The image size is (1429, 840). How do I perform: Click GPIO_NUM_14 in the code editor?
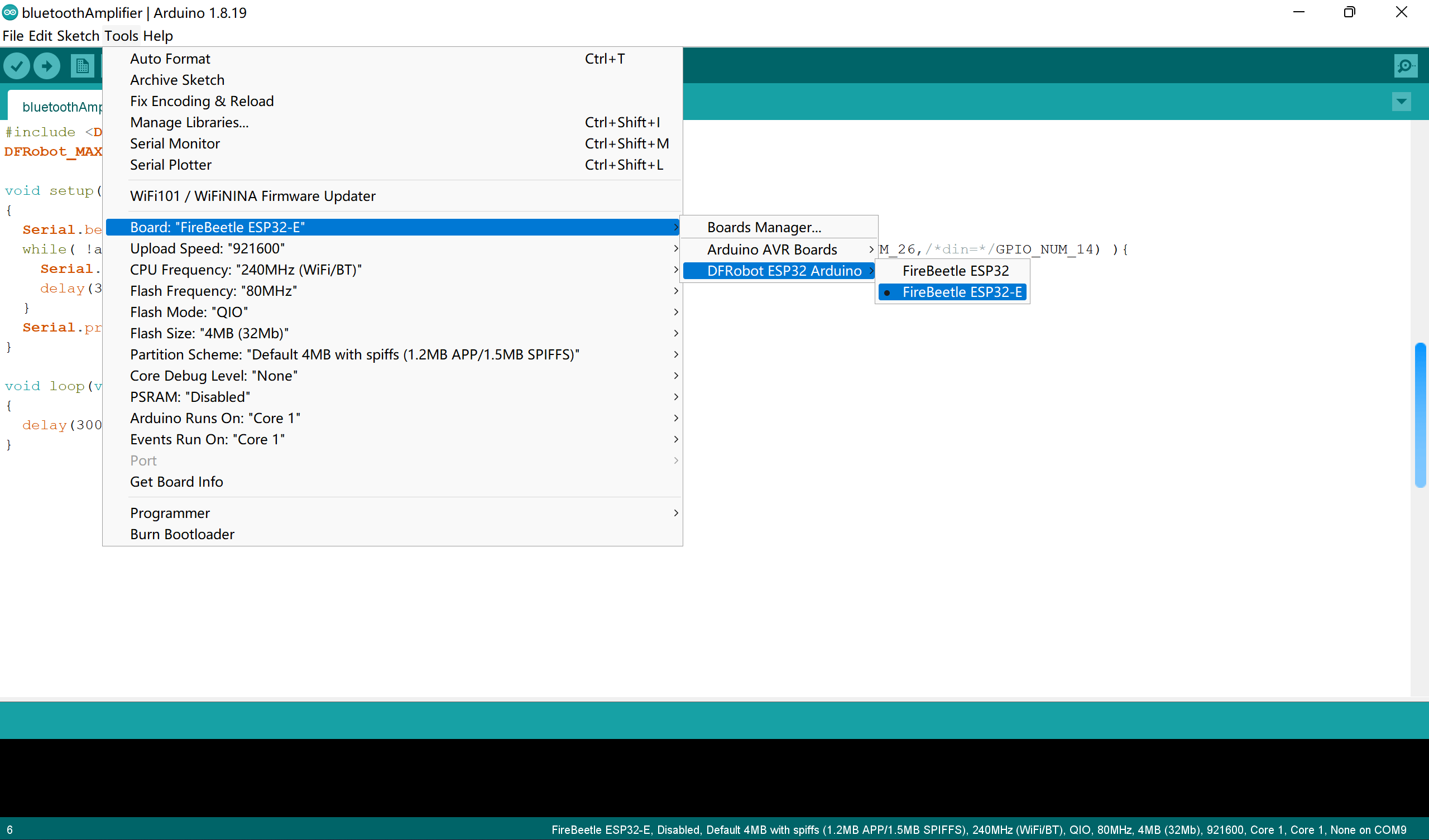coord(1044,249)
